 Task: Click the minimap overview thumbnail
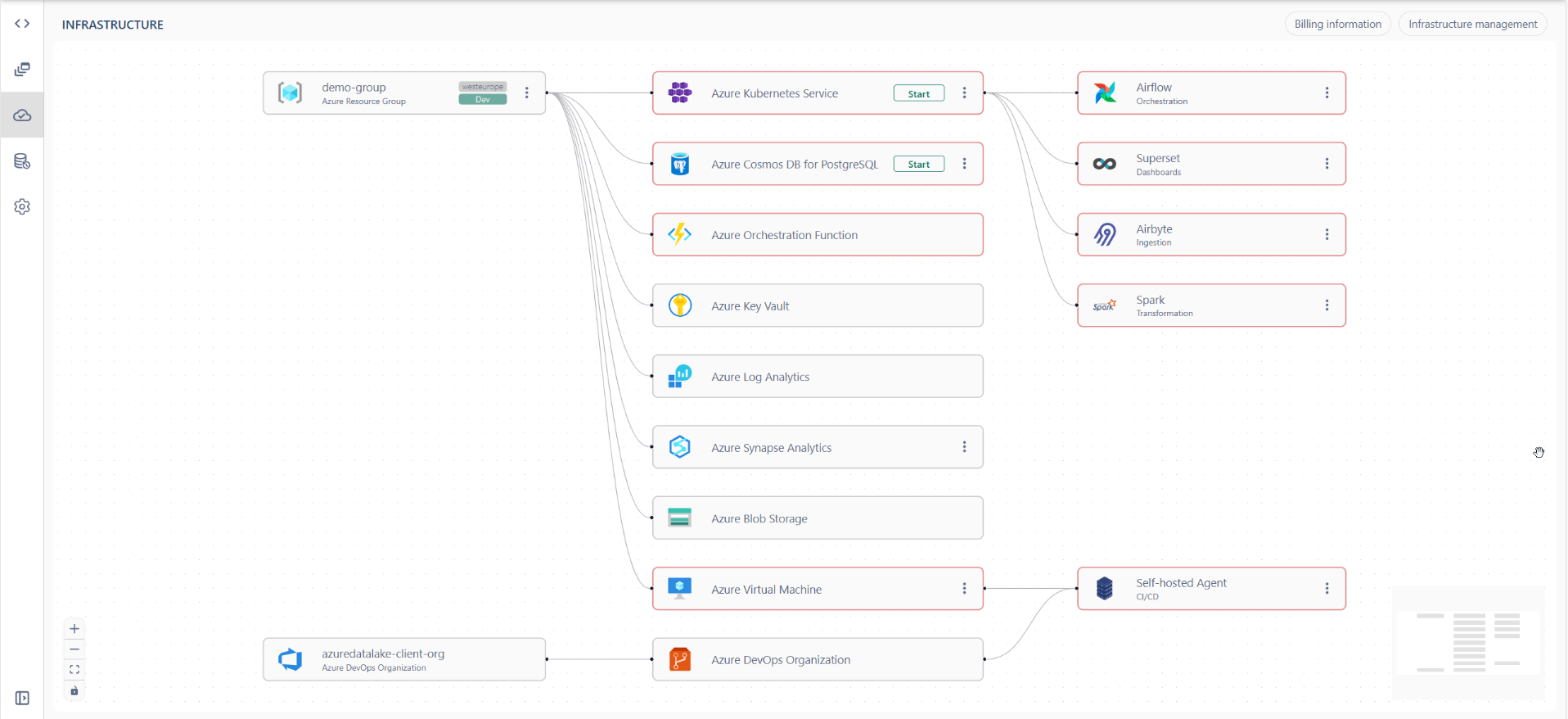coord(1468,643)
